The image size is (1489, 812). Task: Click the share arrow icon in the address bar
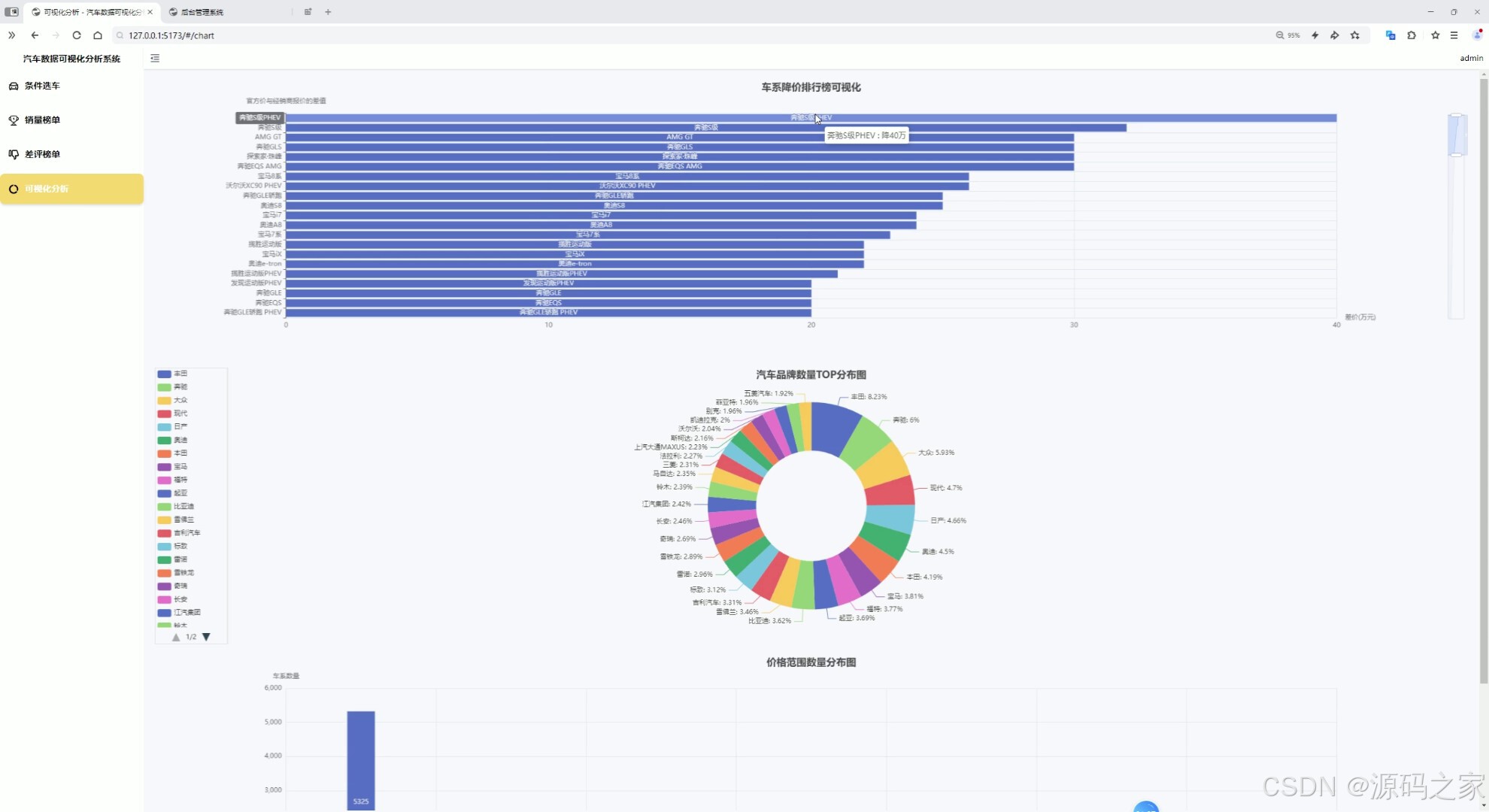1335,35
